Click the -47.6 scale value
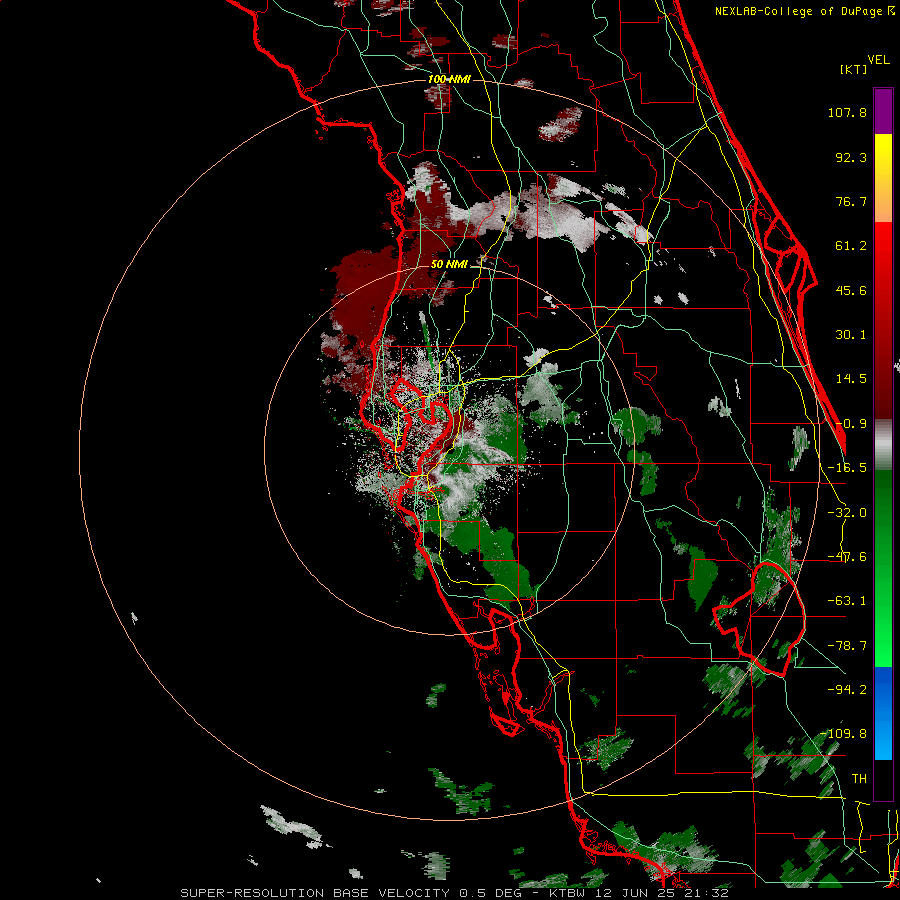The height and width of the screenshot is (900, 900). coord(847,557)
